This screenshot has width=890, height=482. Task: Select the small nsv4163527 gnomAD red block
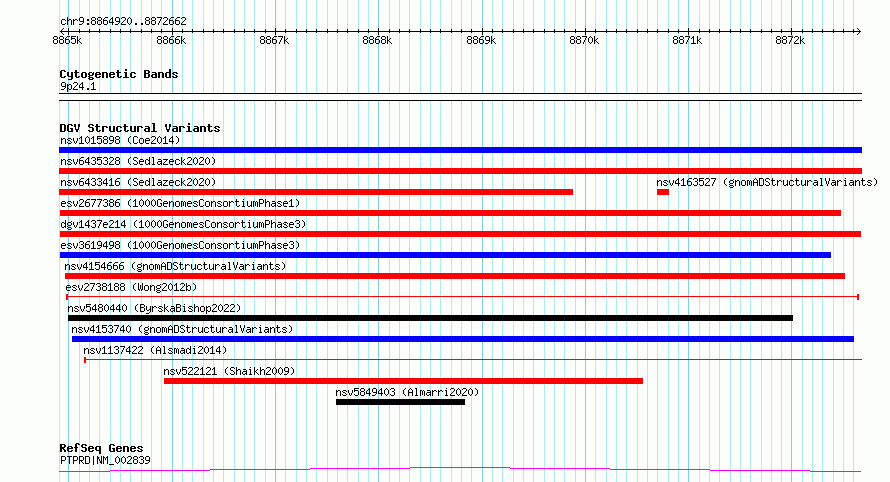(x=662, y=192)
